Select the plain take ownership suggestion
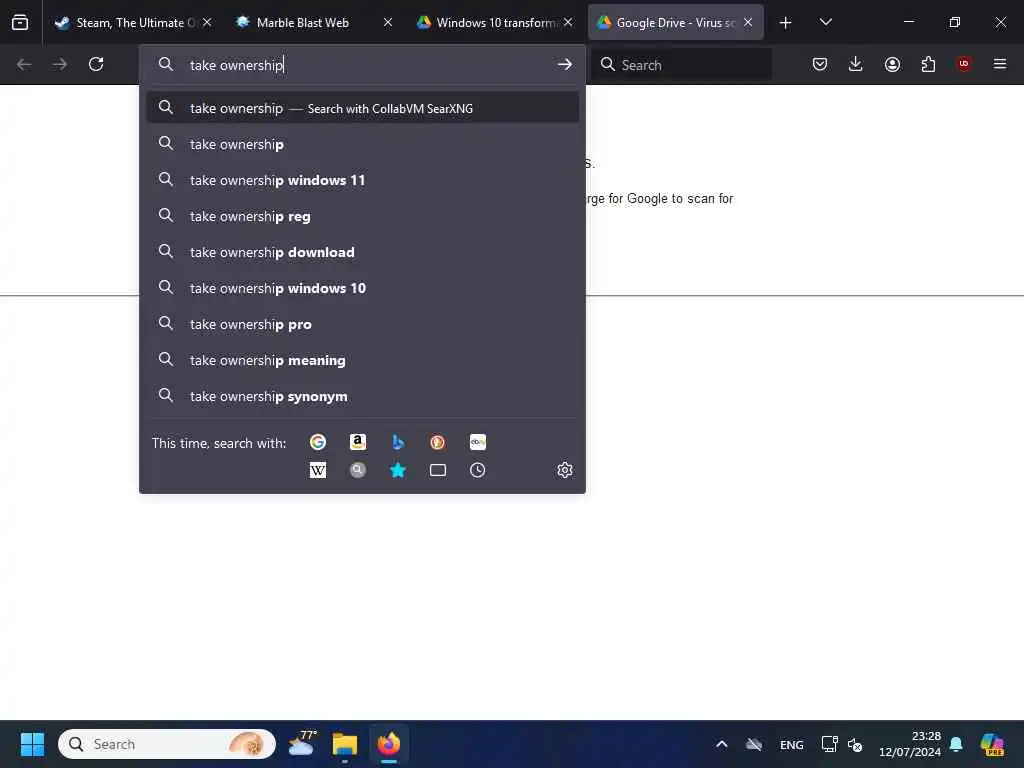This screenshot has width=1024, height=768. (x=362, y=144)
